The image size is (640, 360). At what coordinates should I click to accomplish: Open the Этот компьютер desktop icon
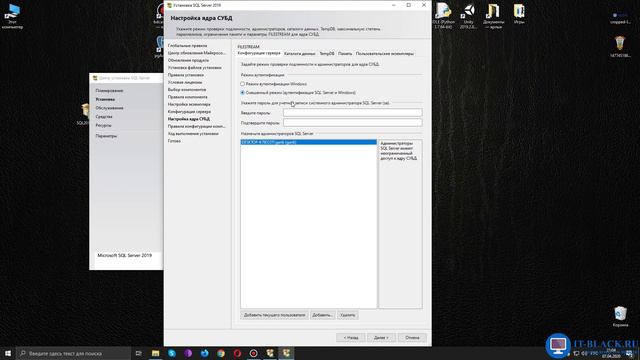click(x=12, y=16)
